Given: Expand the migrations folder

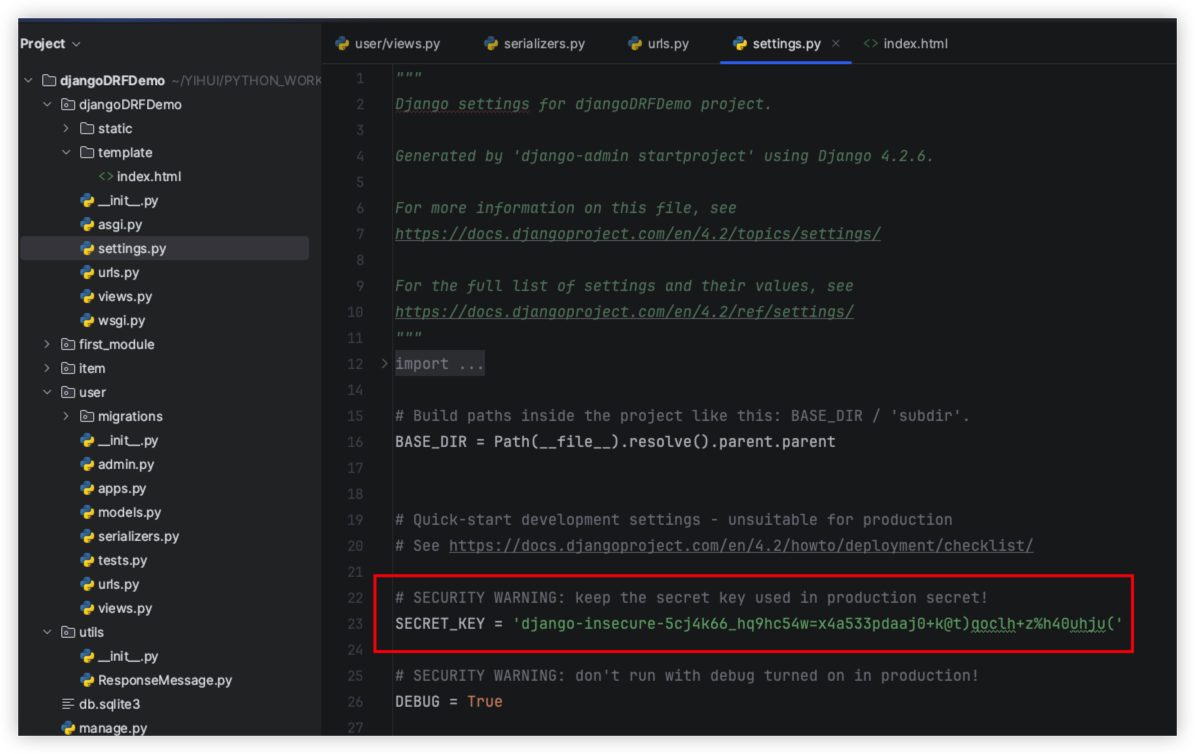Looking at the screenshot, I should 66,416.
